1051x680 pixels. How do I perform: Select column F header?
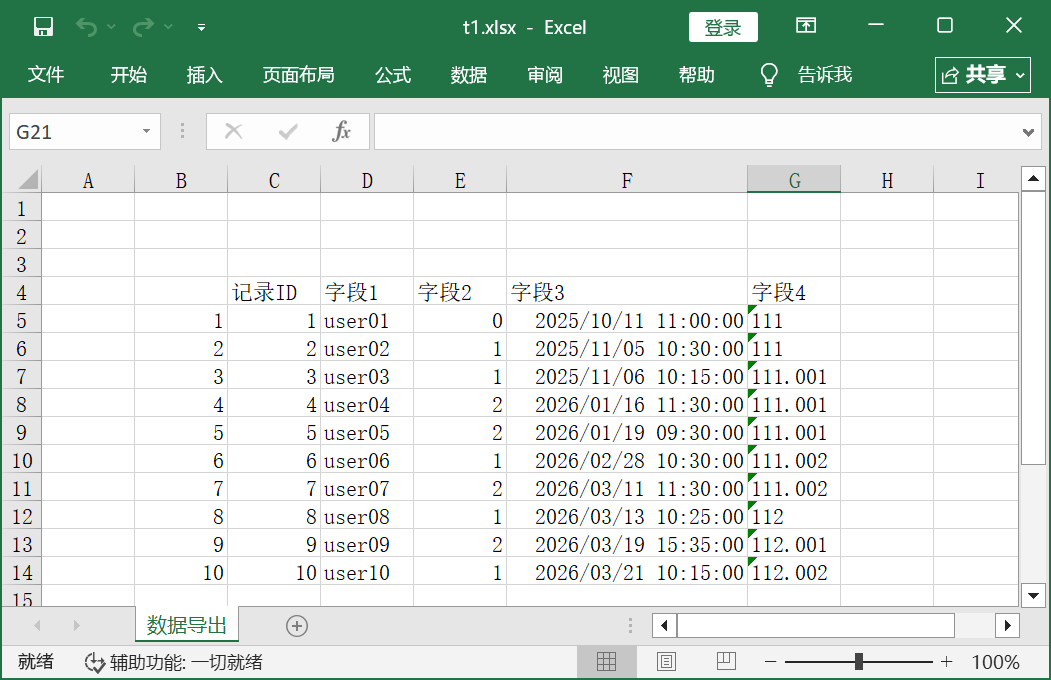click(627, 180)
